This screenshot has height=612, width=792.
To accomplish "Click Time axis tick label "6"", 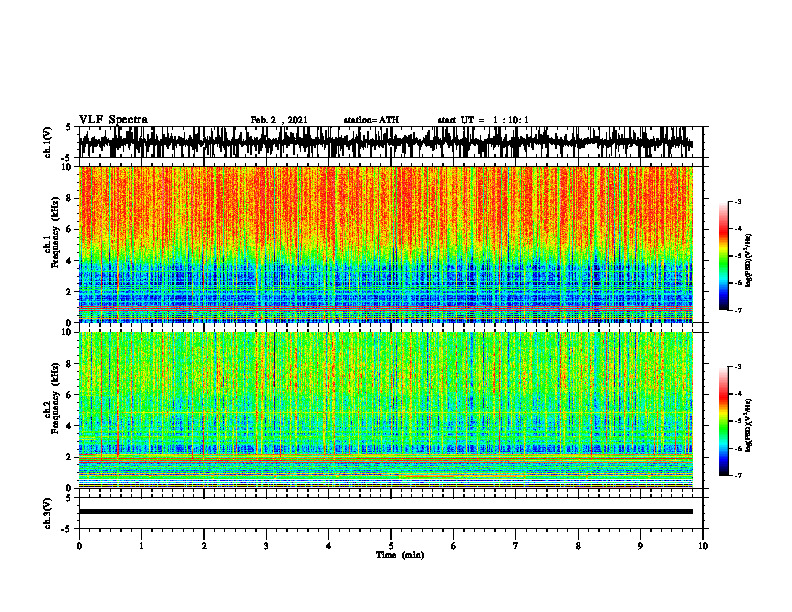I will [x=454, y=546].
